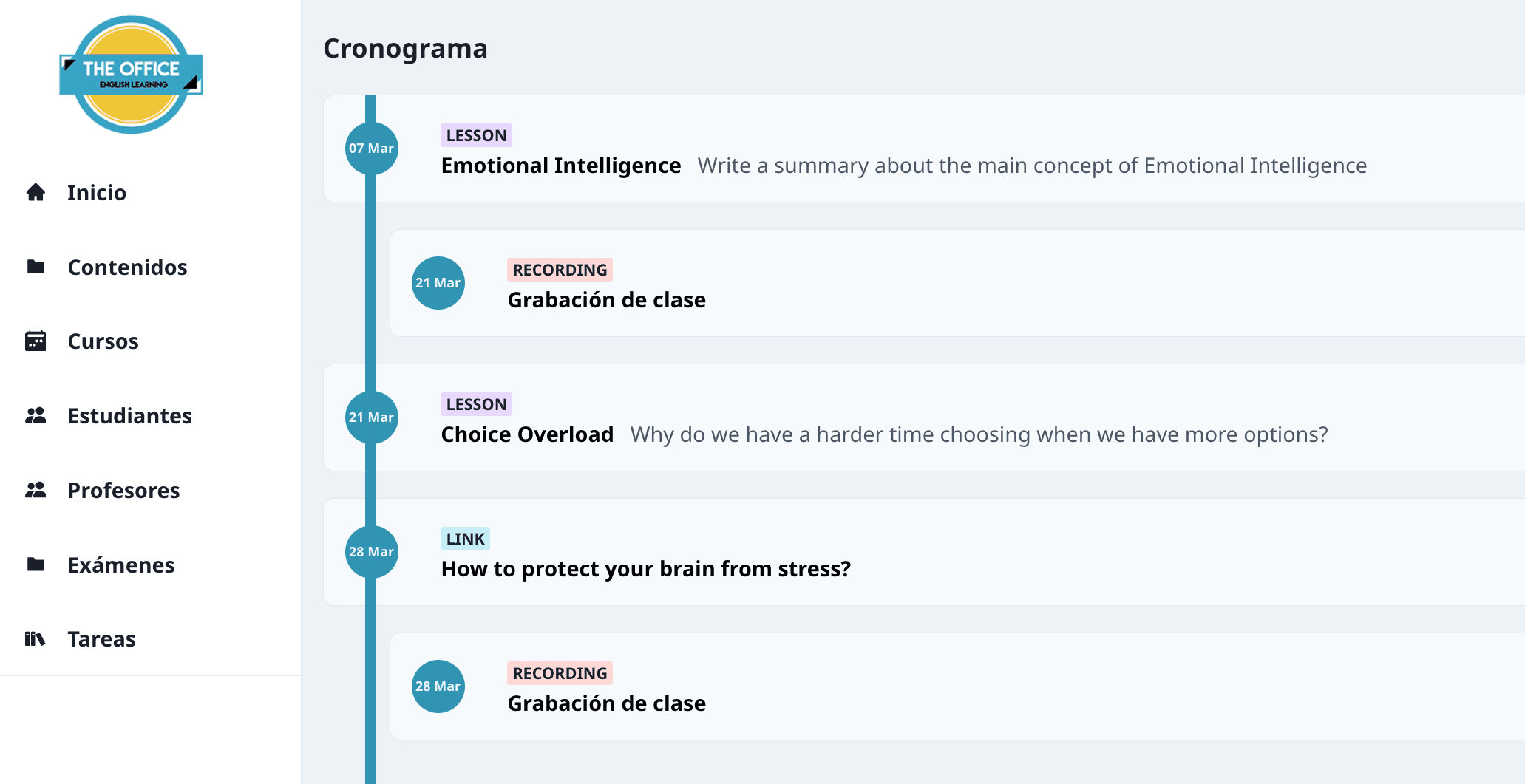1525x784 pixels.
Task: Click the 21 Mar RECORDING tag
Action: [560, 270]
